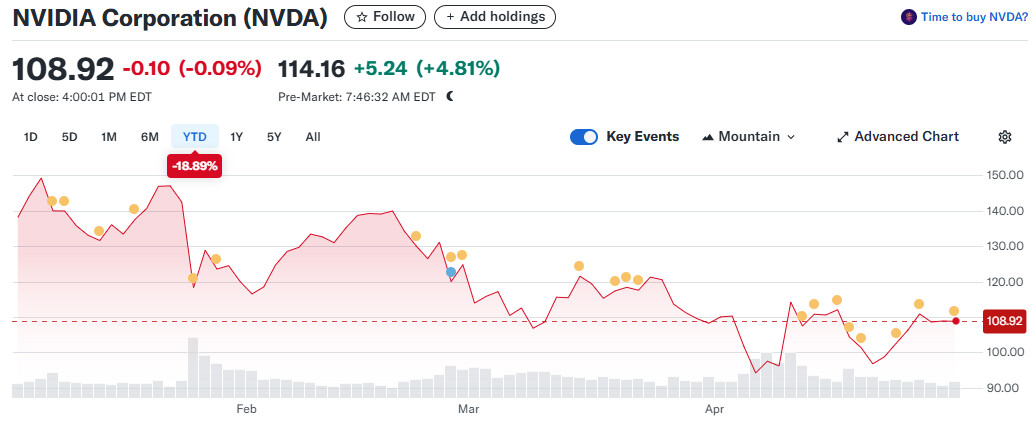
Task: Click the -18.89% YTD change badge
Action: (x=195, y=166)
